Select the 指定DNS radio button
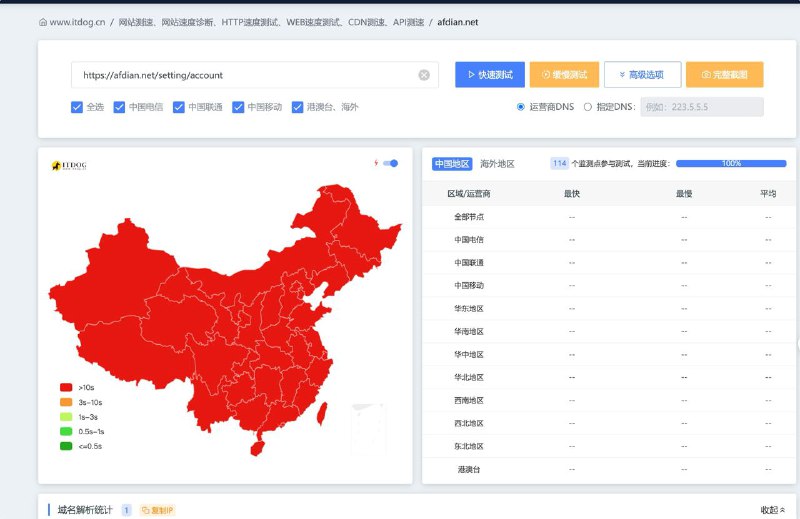This screenshot has height=519, width=800. click(x=587, y=107)
